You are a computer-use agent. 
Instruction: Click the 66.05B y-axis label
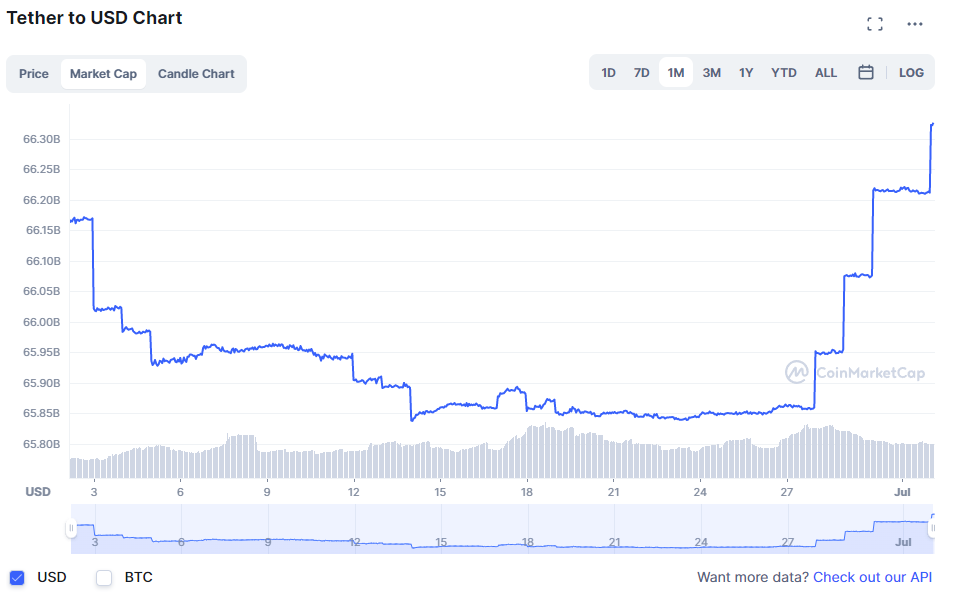[x=42, y=291]
